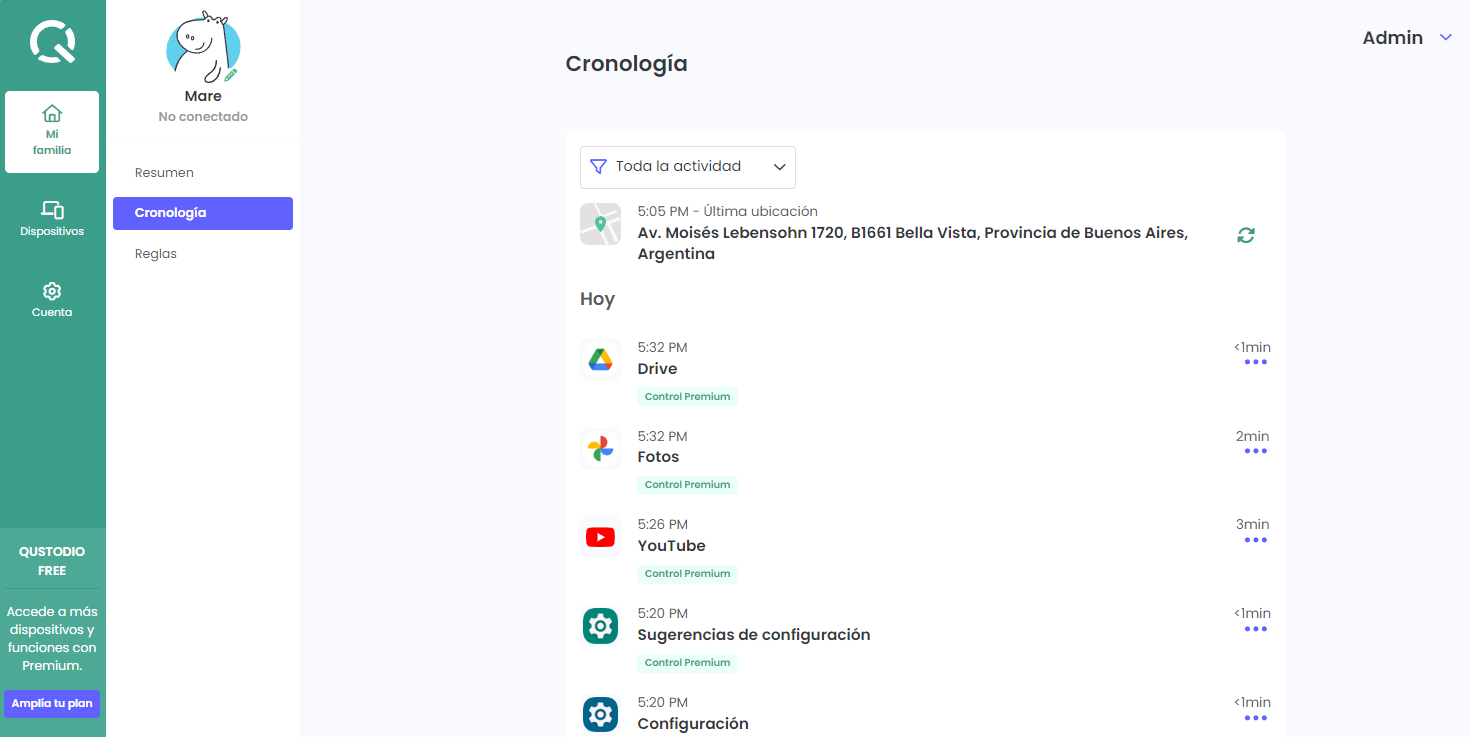Click the Google Drive app icon
The height and width of the screenshot is (737, 1471).
coord(600,360)
